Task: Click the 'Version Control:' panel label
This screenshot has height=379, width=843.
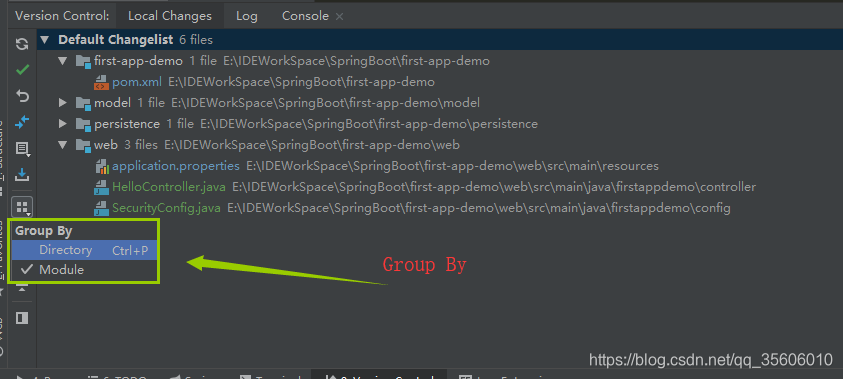Action: click(x=62, y=16)
